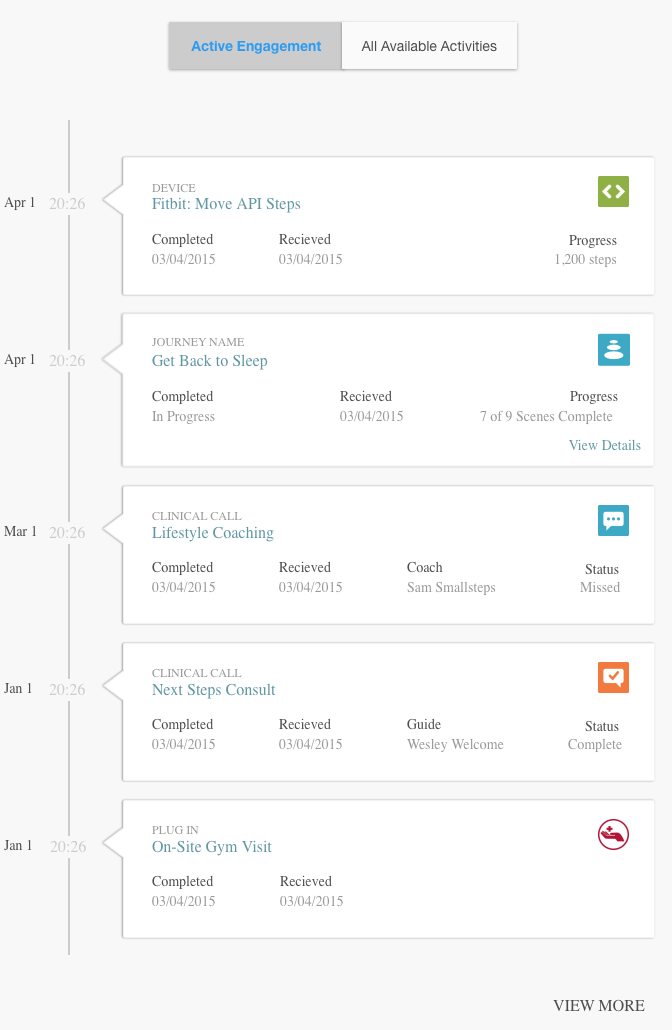
Task: Click the red circular icon on On-Site Gym Visit
Action: (613, 834)
